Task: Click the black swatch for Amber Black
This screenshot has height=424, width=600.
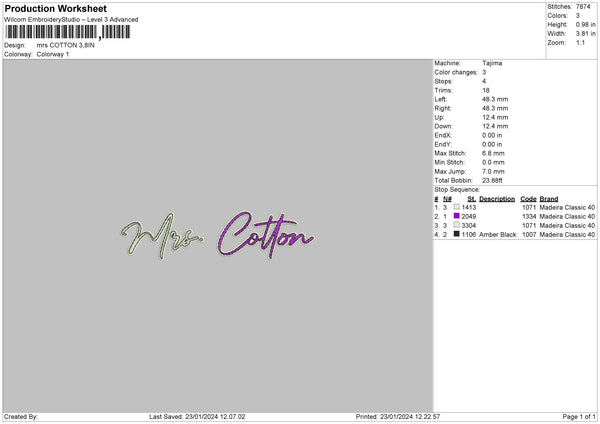Action: 457,234
